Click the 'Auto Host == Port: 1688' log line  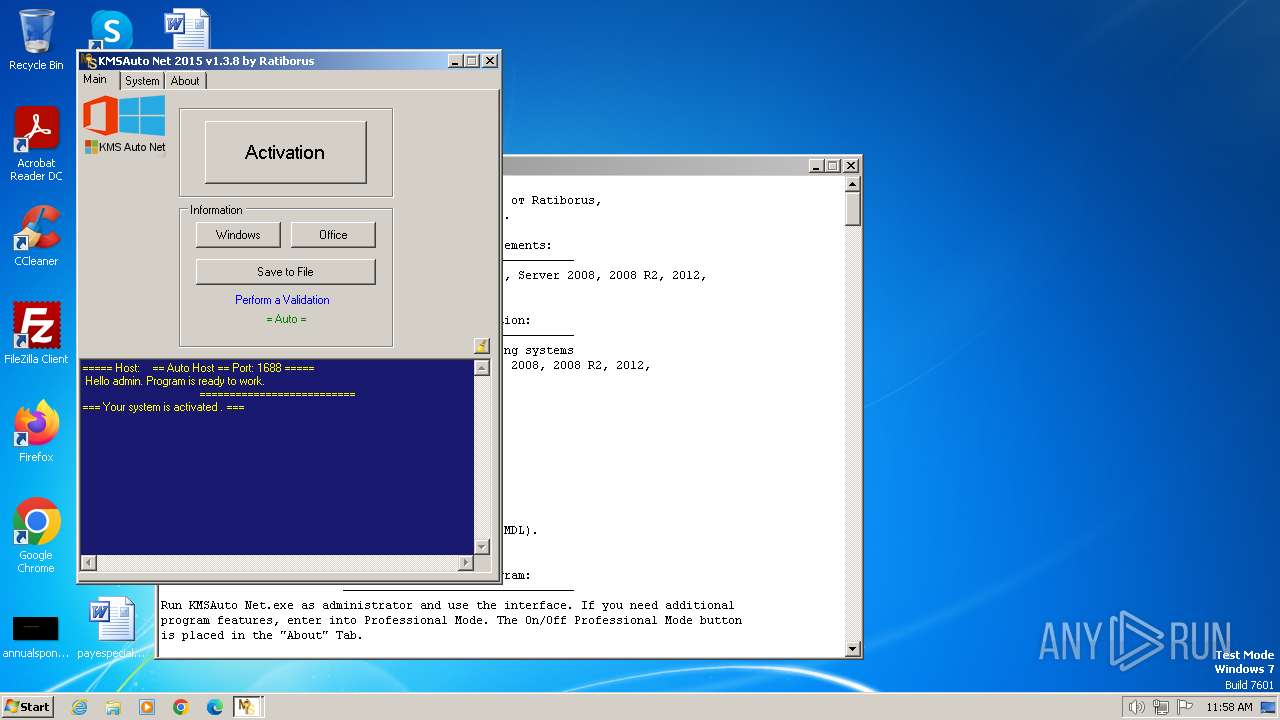(198, 368)
